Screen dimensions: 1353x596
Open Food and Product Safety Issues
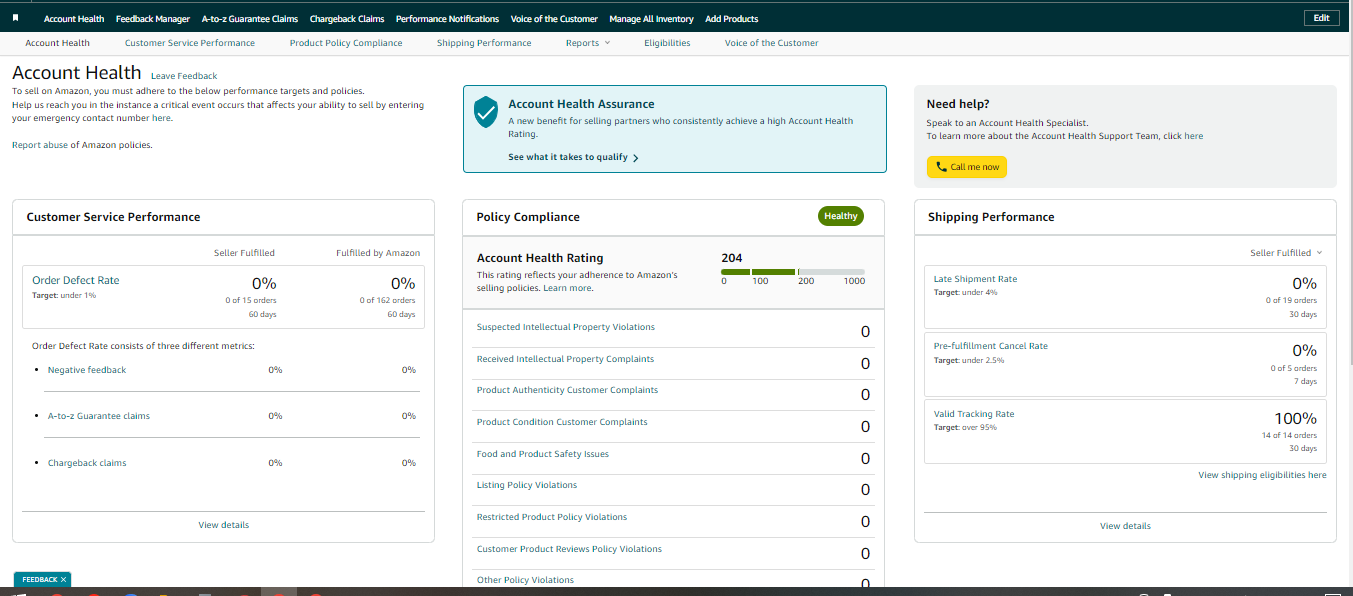coord(543,454)
